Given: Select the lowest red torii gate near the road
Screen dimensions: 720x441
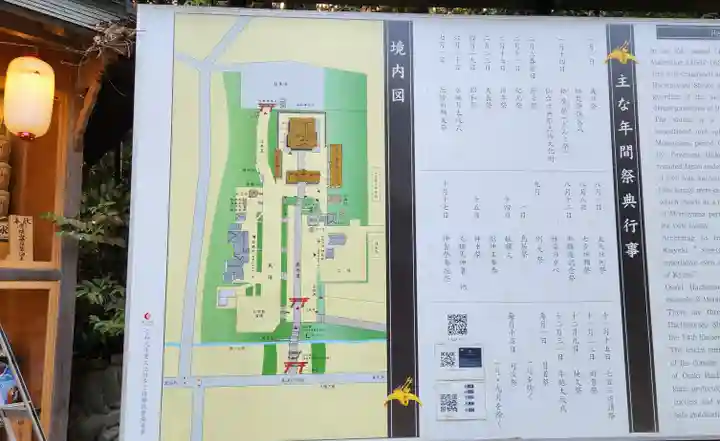Looking at the screenshot, I should [x=294, y=367].
